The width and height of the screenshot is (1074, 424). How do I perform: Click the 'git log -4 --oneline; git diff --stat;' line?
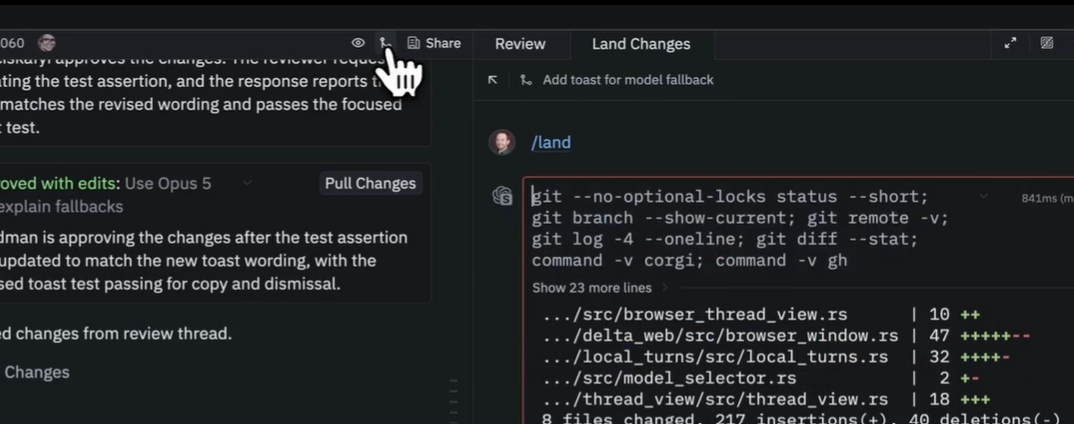[725, 239]
